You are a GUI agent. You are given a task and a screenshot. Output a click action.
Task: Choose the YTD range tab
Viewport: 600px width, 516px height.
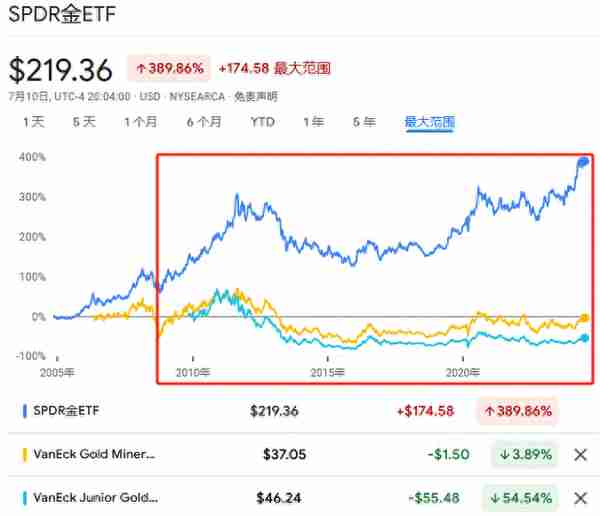pyautogui.click(x=262, y=122)
